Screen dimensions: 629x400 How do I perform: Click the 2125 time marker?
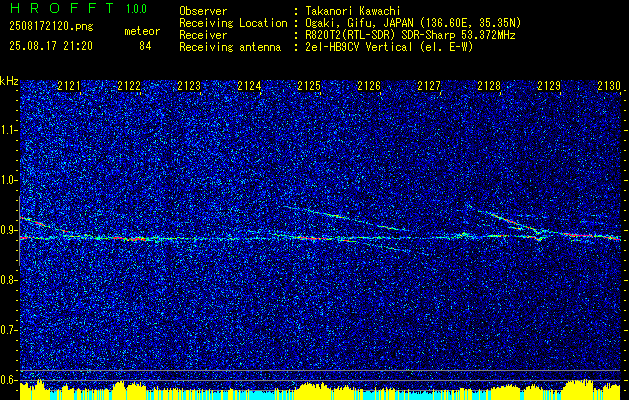(x=309, y=86)
